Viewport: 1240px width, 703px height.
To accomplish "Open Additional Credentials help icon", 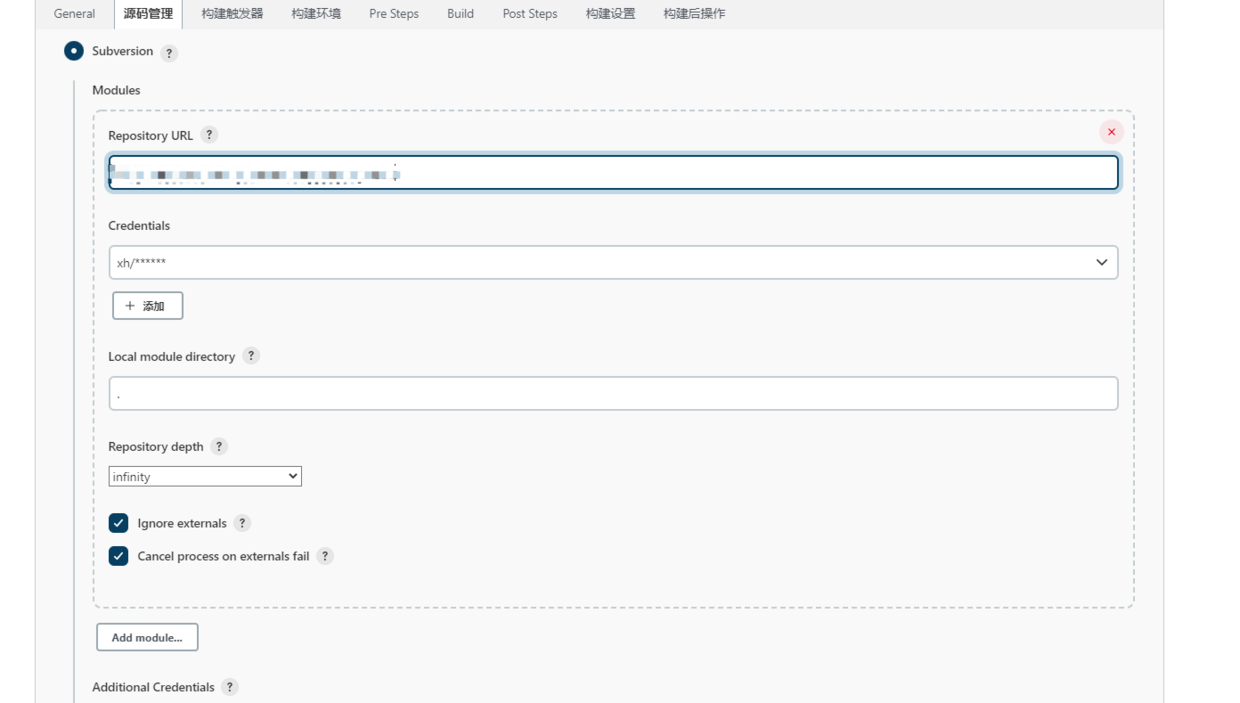I will tap(230, 687).
